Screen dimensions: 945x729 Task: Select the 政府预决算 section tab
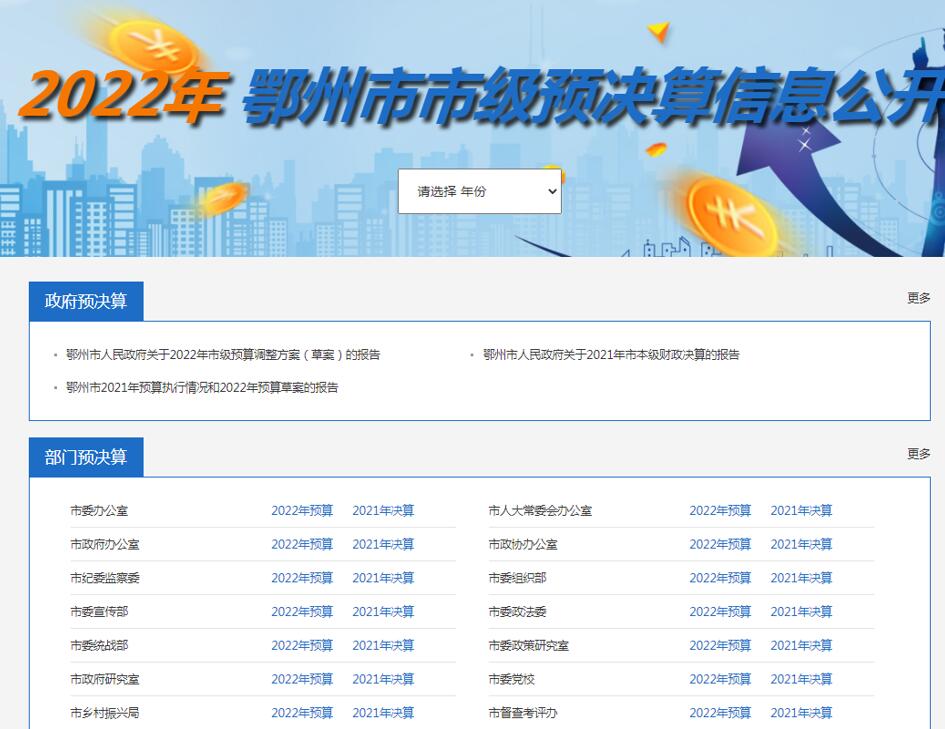pyautogui.click(x=86, y=301)
